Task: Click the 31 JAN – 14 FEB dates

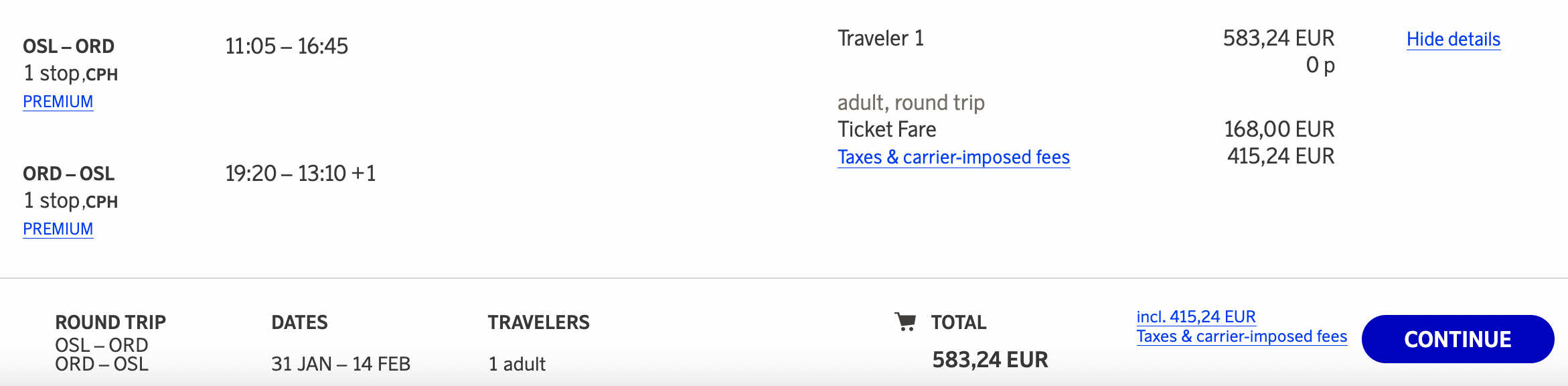Action: tap(340, 364)
